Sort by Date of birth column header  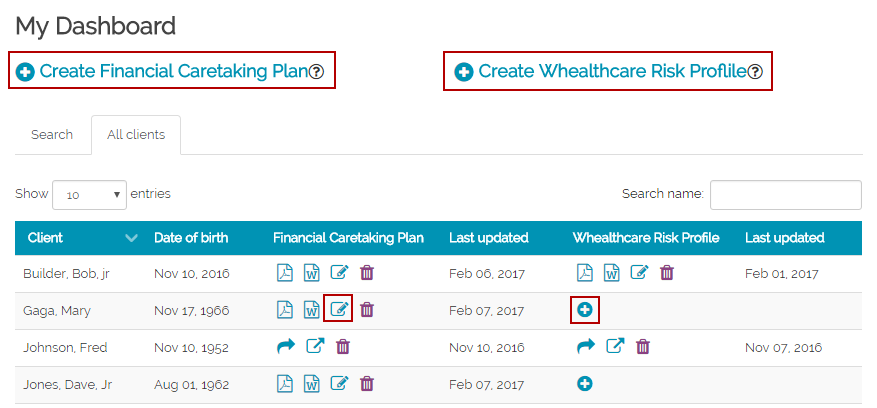191,238
